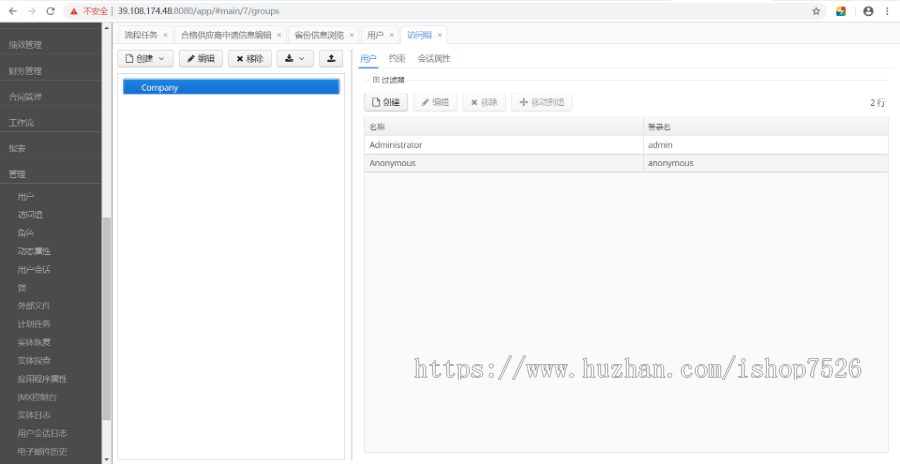
Task: Click 移除 button above users table
Action: (x=484, y=102)
